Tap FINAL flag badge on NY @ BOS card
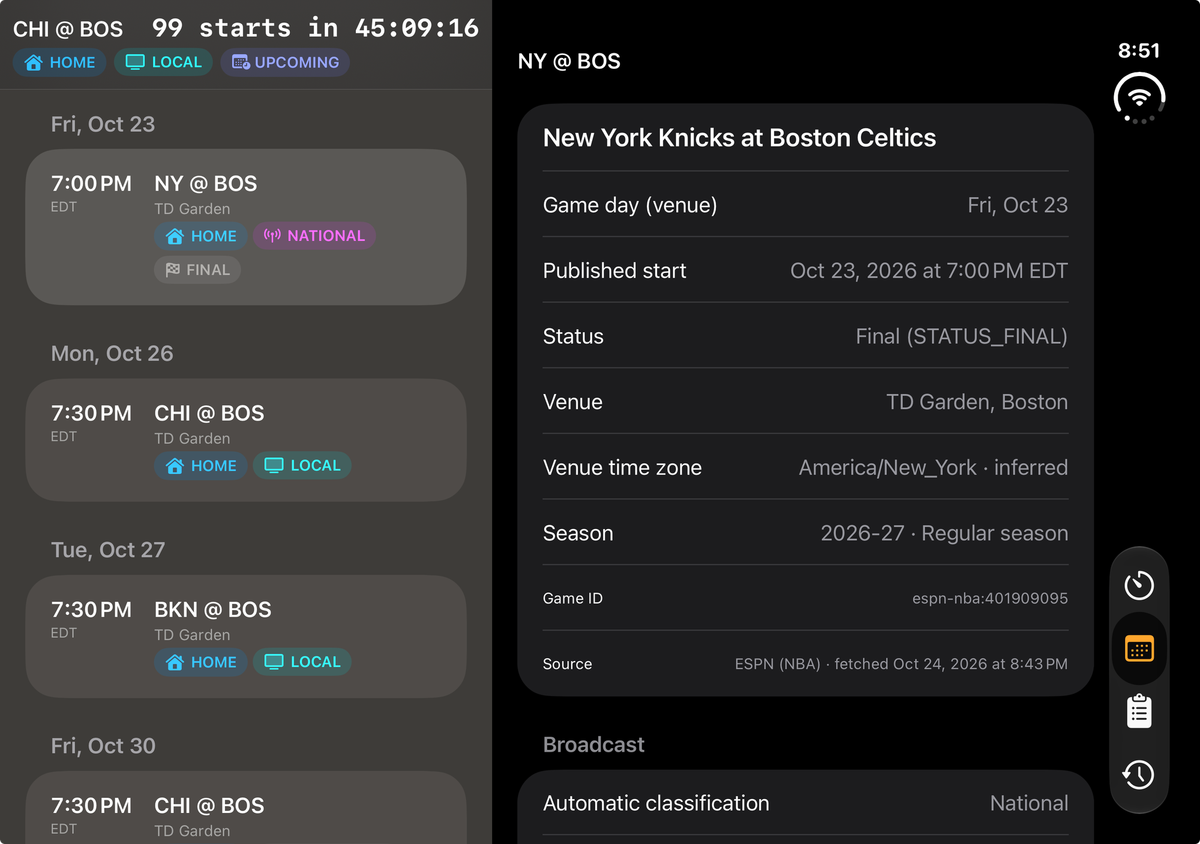The image size is (1200, 844). click(197, 270)
